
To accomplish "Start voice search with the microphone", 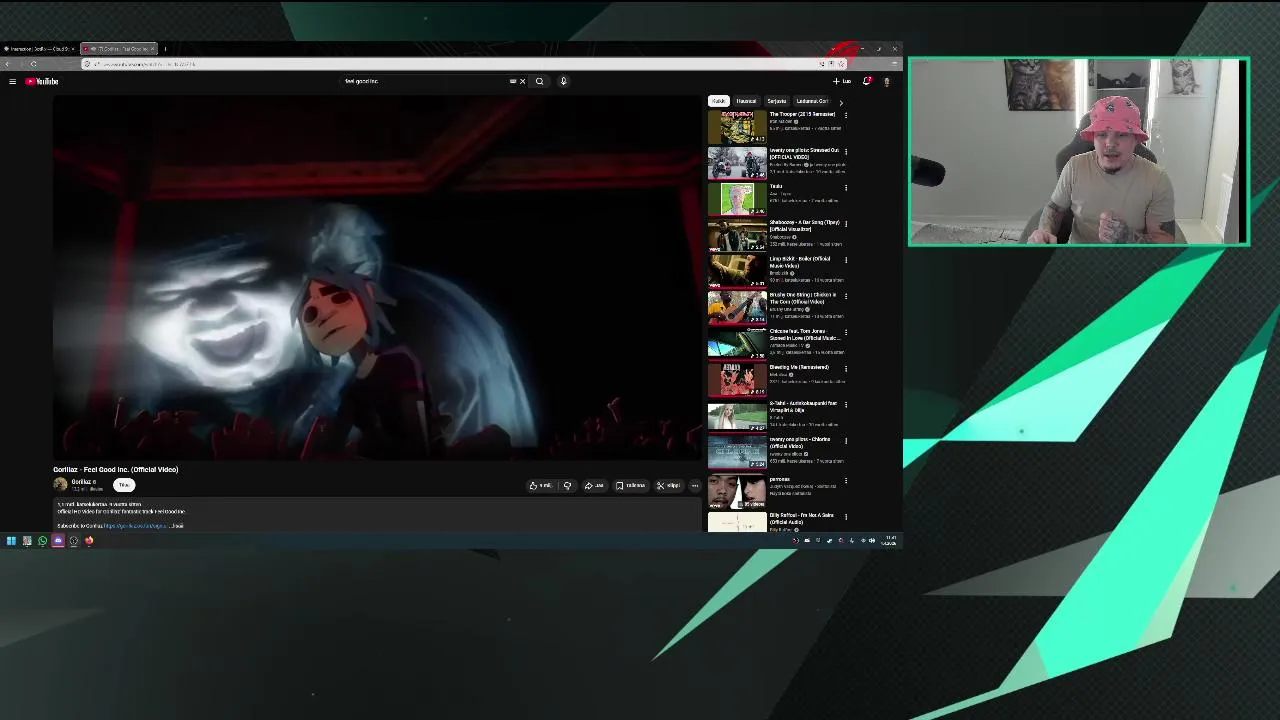I will coord(563,81).
